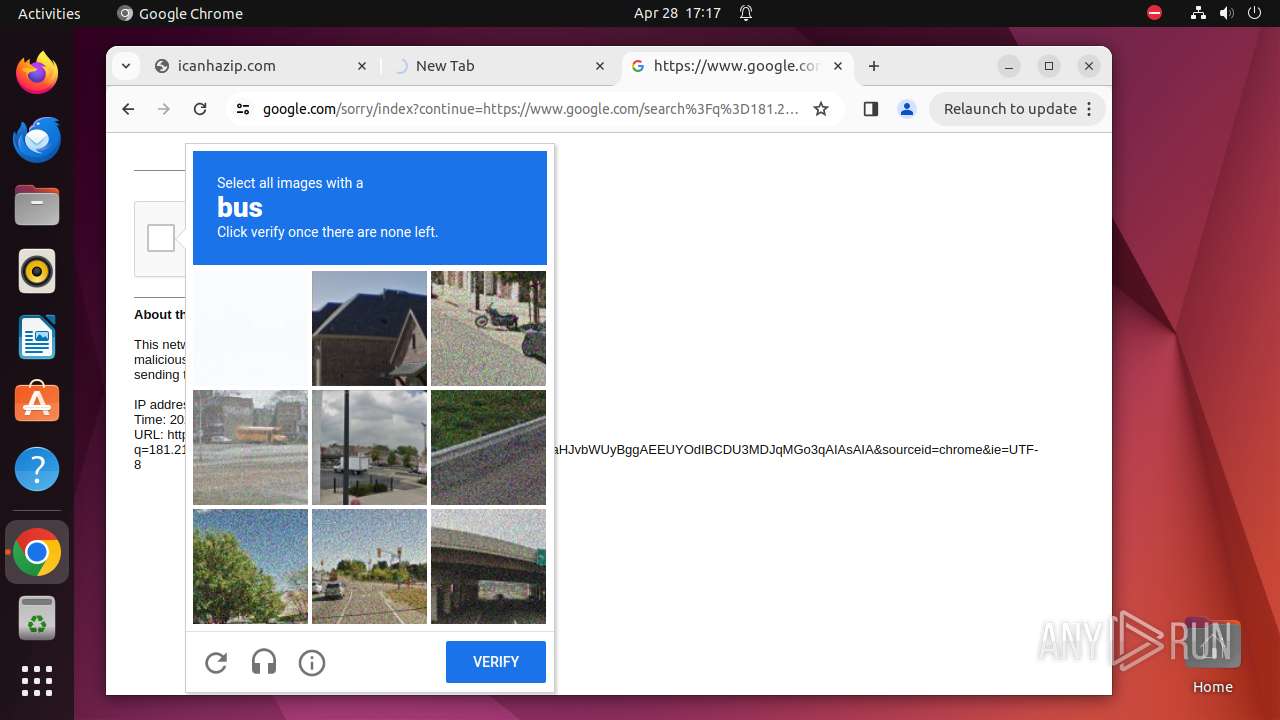
Task: Close the icanhazip.com tab
Action: [x=362, y=66]
